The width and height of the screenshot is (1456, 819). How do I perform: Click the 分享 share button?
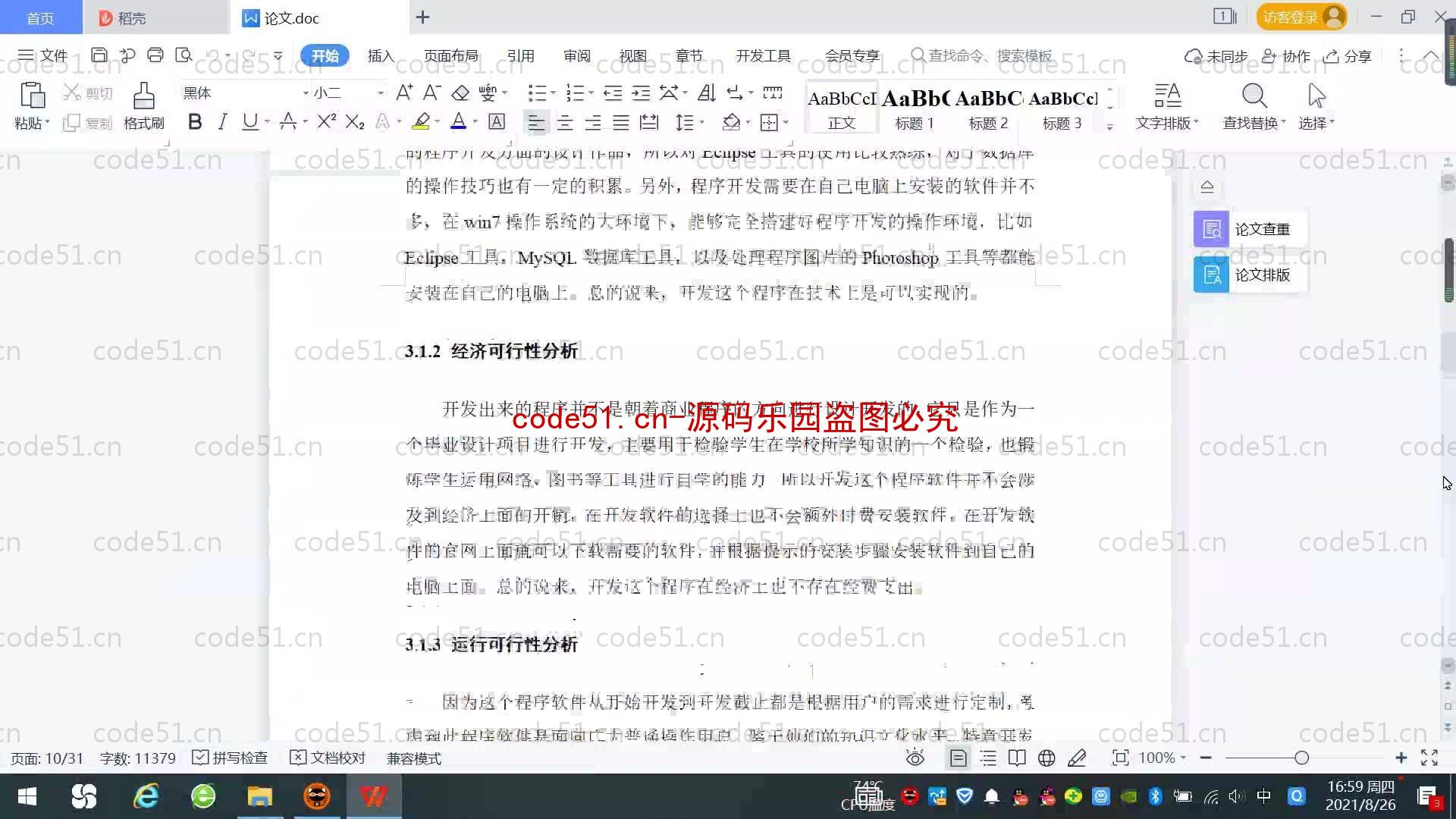point(1348,56)
